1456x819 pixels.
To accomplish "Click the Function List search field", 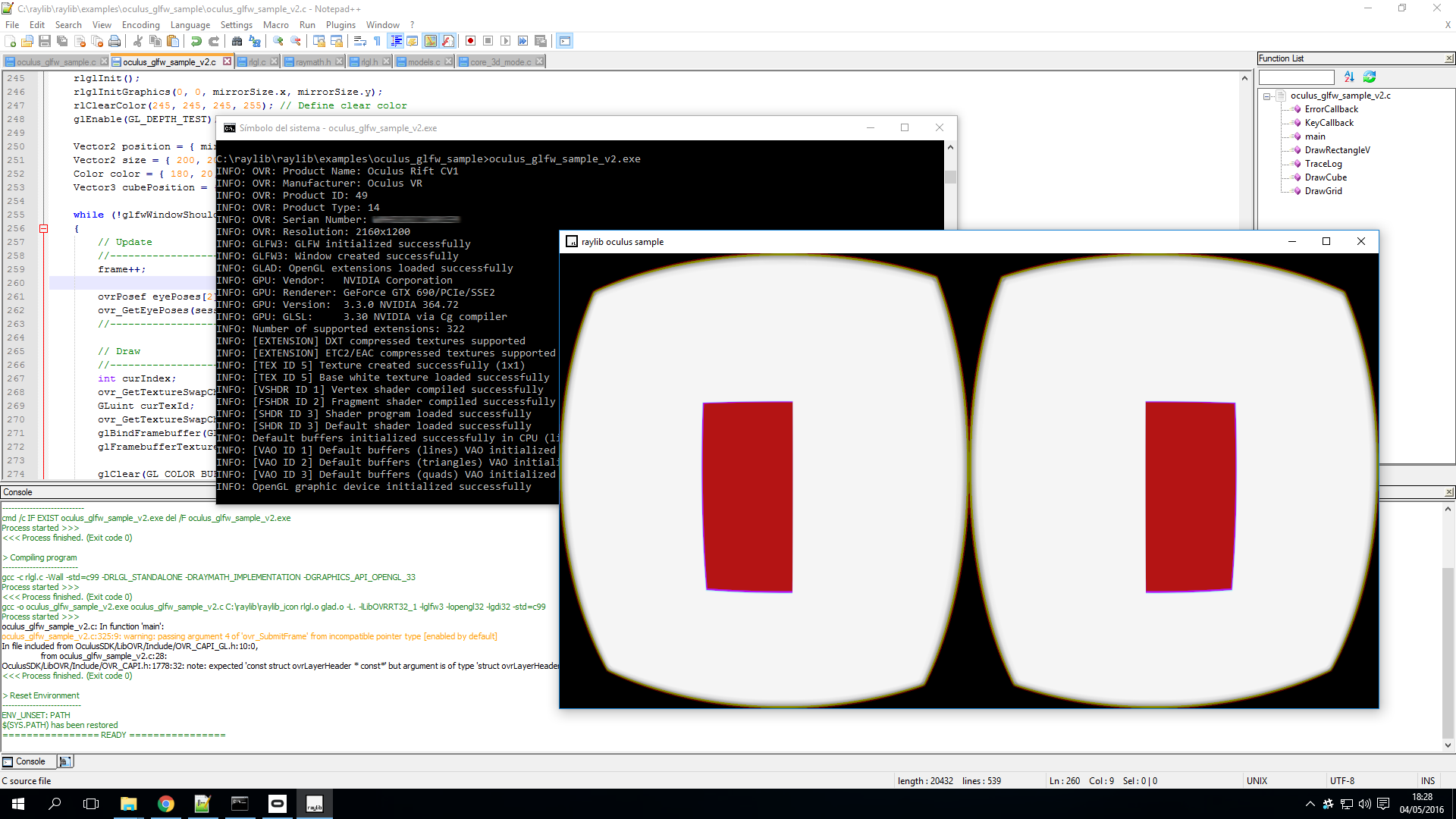I will [1296, 77].
